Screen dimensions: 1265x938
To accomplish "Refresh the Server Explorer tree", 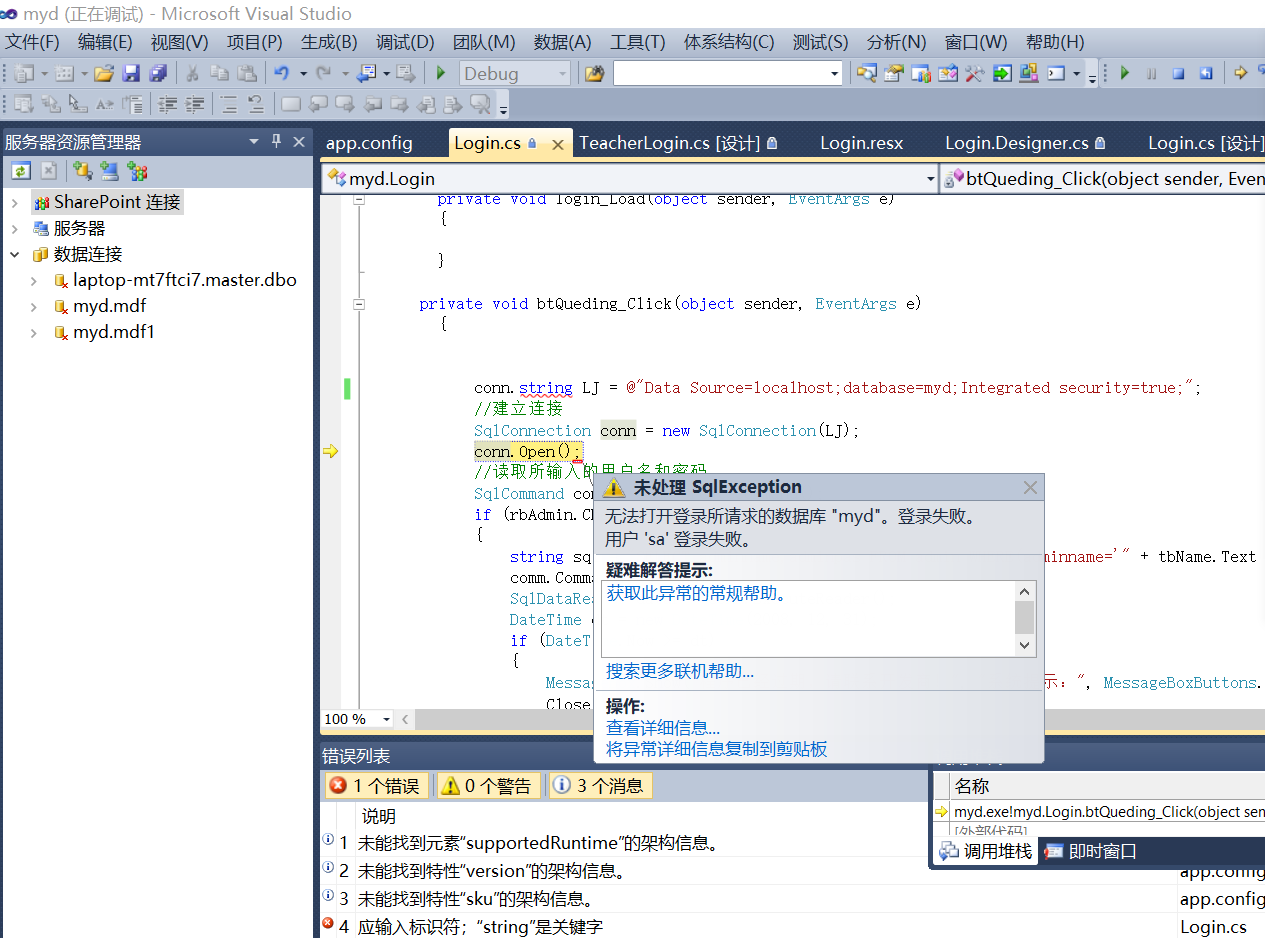I will coord(21,171).
